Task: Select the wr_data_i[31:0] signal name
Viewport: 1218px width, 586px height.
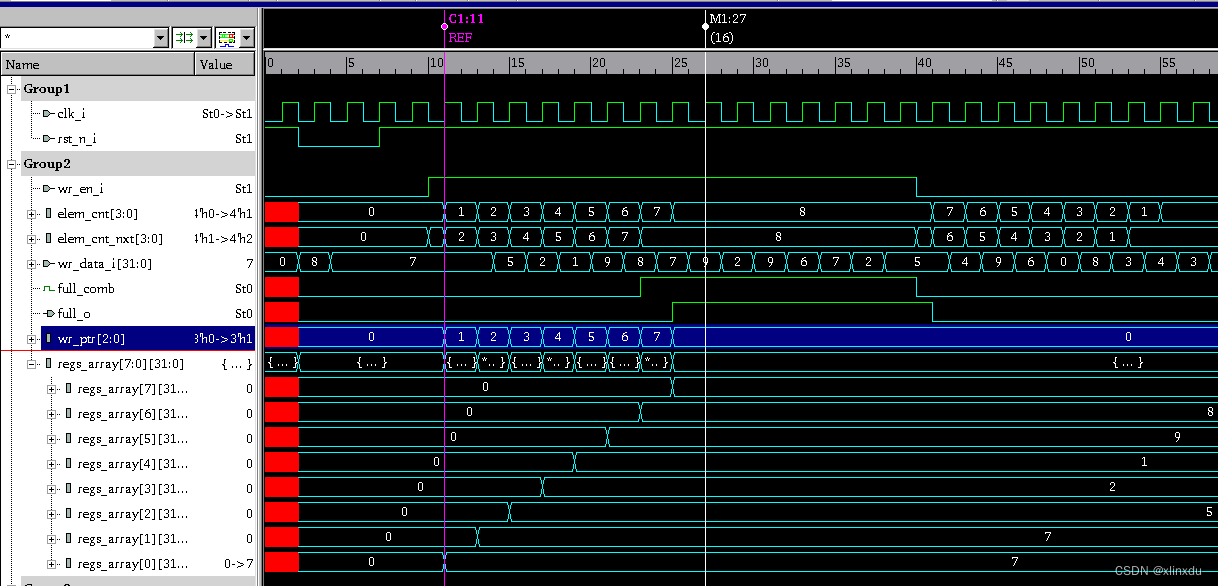Action: pyautogui.click(x=104, y=264)
